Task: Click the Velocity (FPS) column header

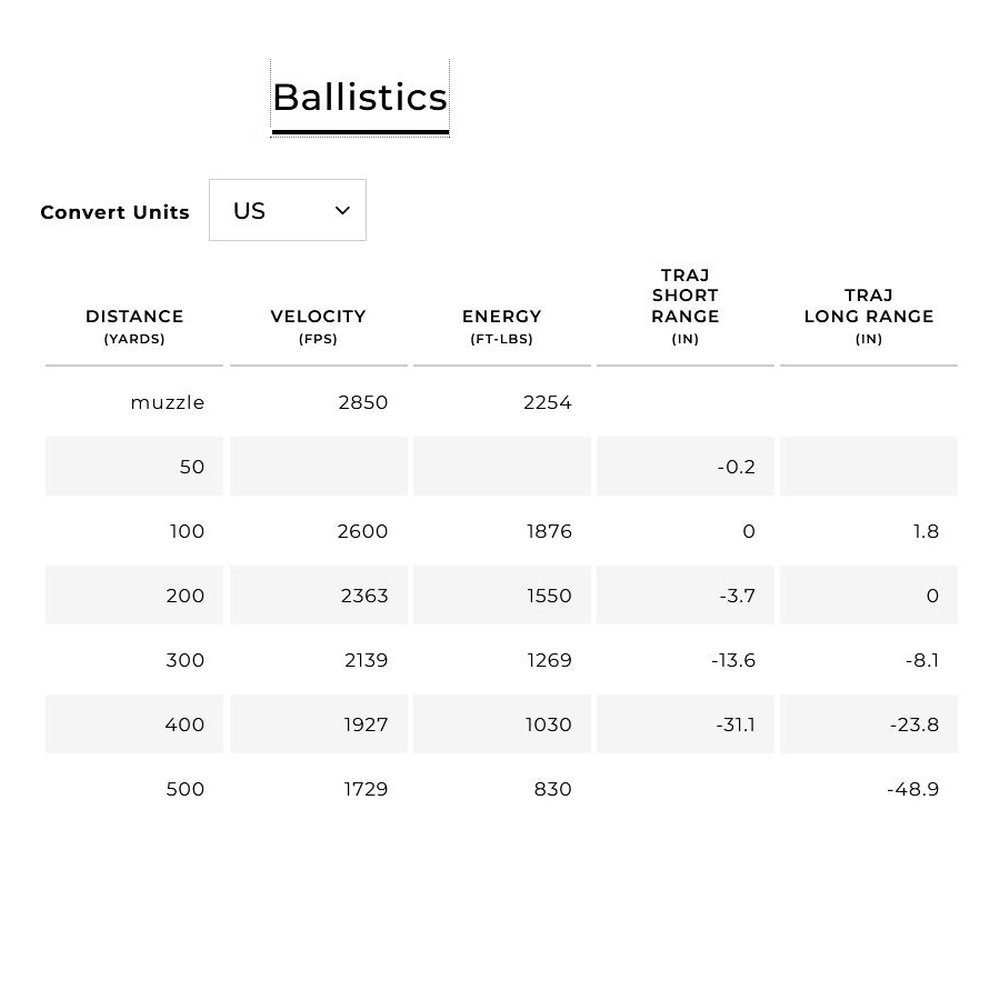Action: 318,326
